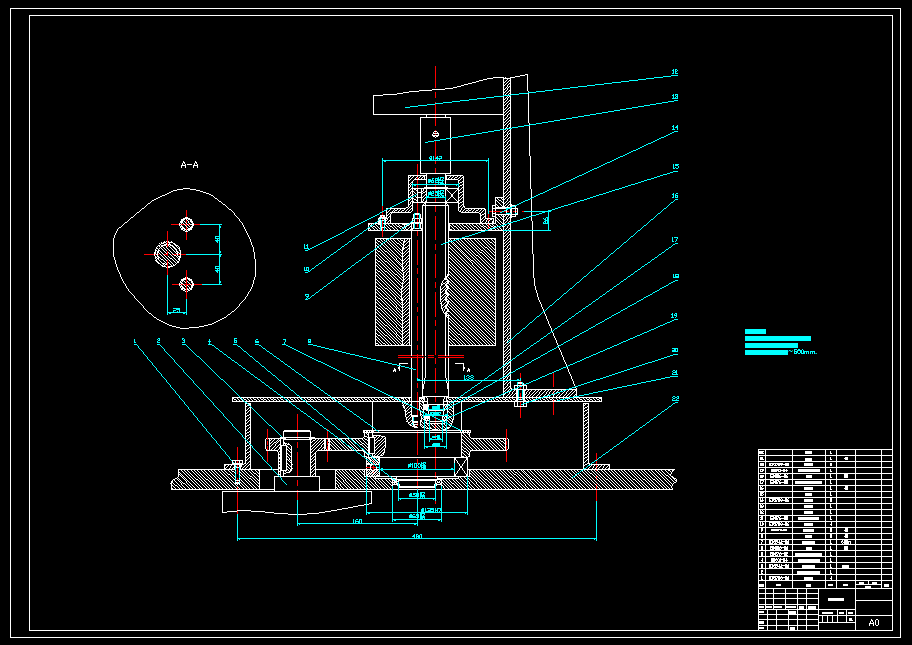Click the "138" dimension text

click(x=469, y=377)
